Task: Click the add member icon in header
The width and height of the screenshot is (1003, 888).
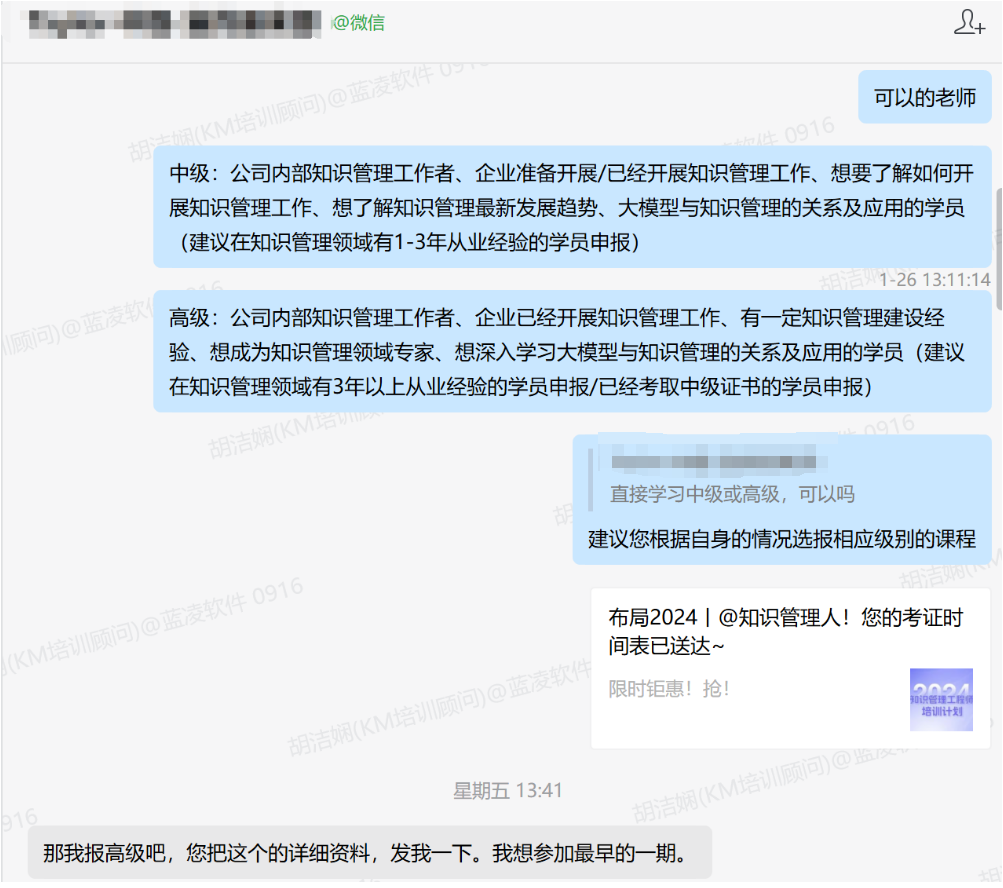Action: pos(968,22)
